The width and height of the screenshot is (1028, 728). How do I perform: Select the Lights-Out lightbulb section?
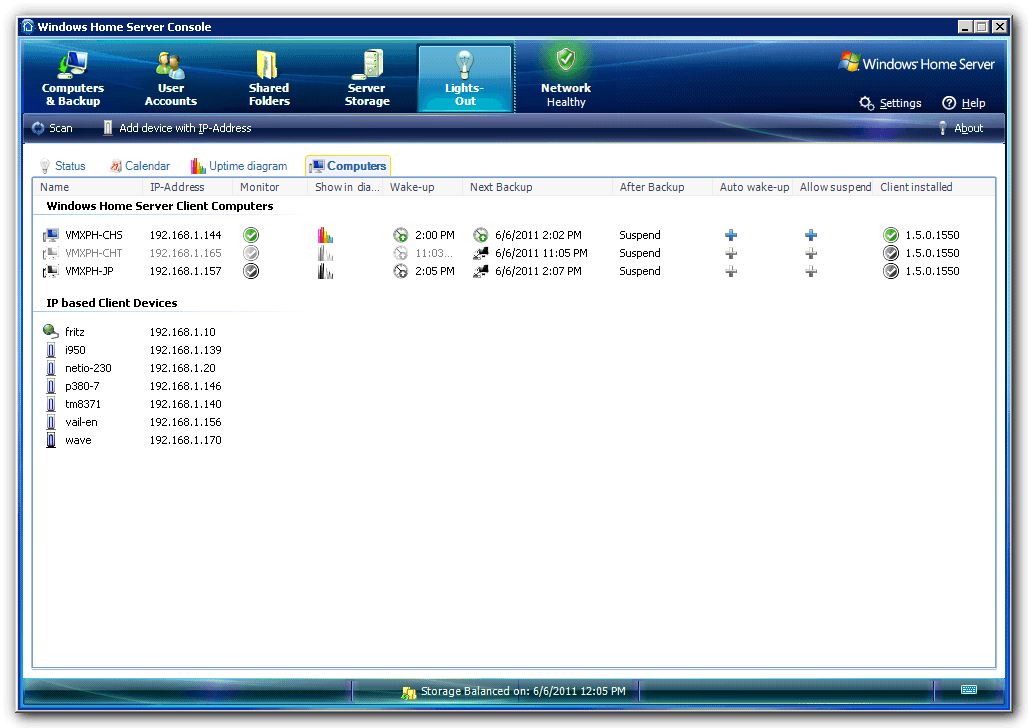(x=465, y=78)
